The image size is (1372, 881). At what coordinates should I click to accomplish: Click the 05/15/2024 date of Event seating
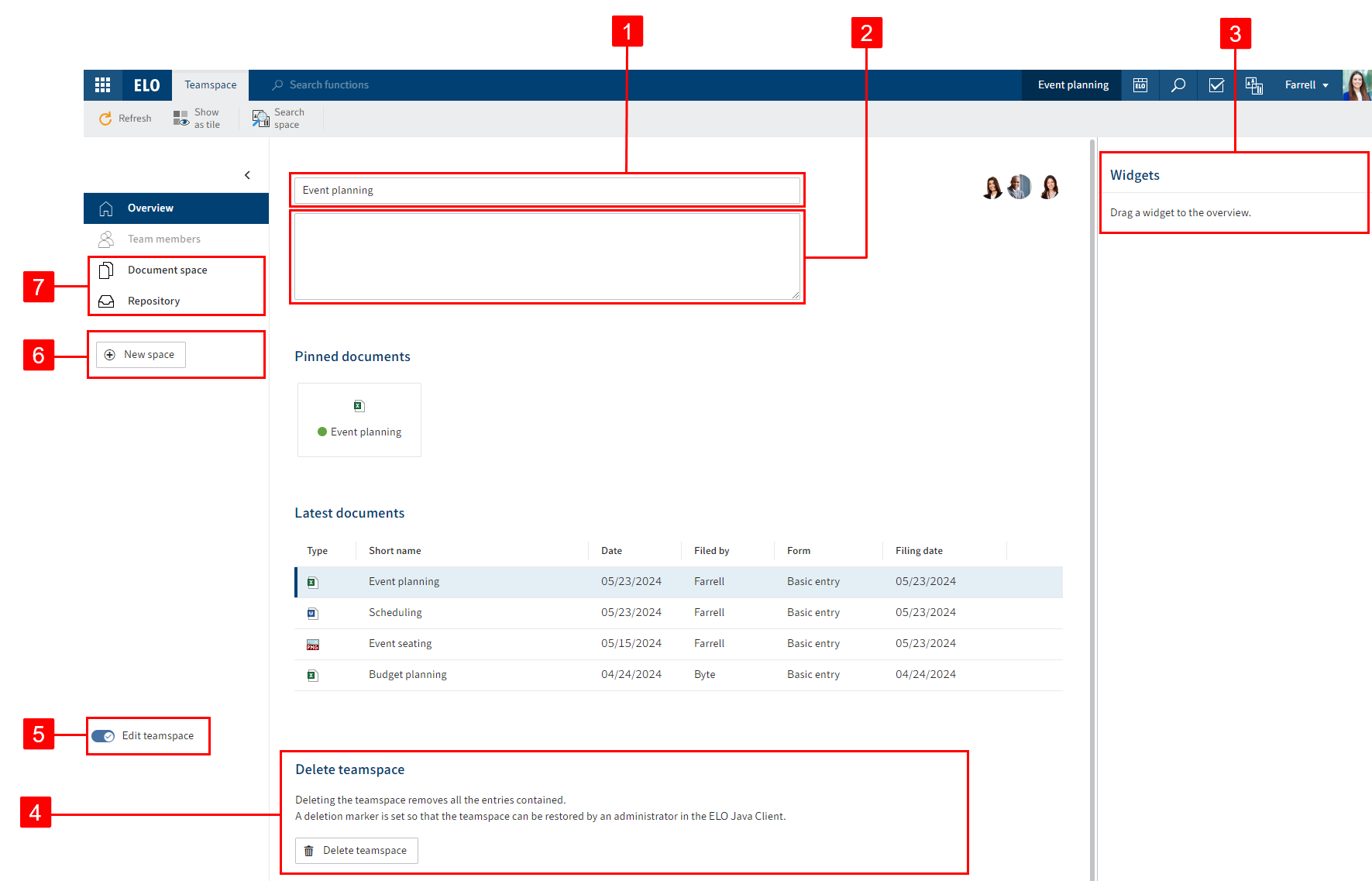(631, 644)
